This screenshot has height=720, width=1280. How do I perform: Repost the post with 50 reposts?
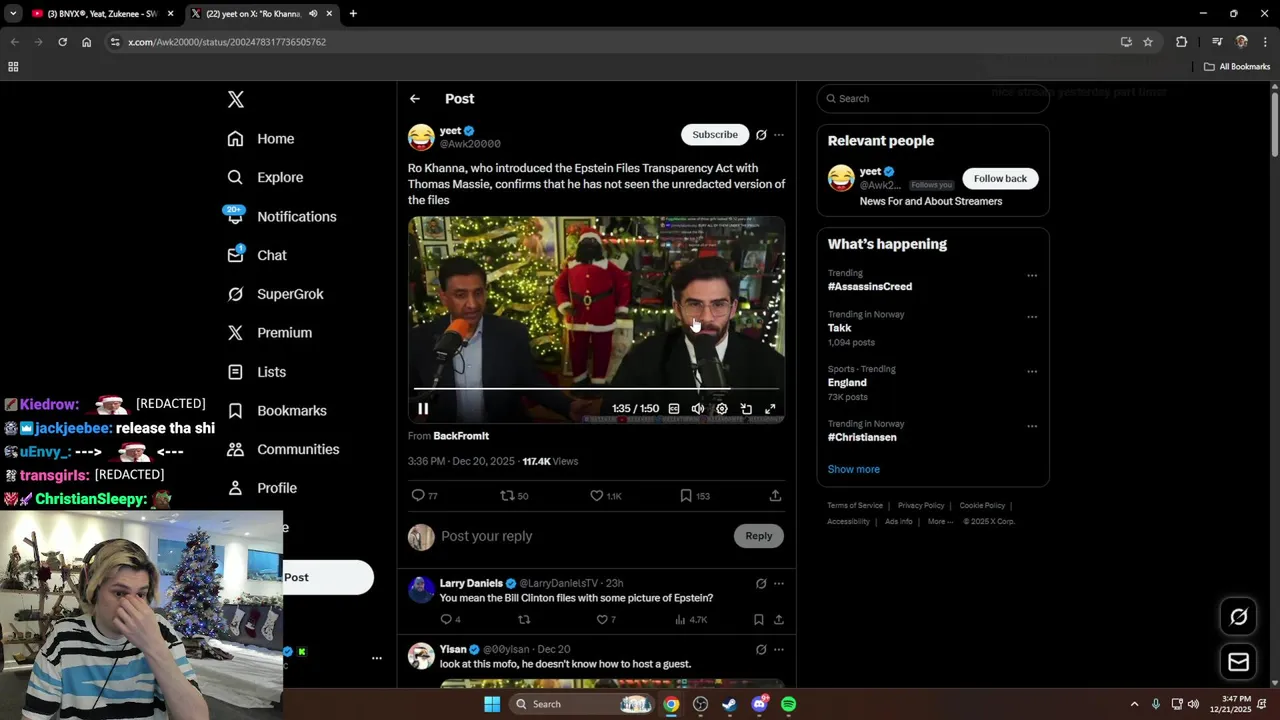point(514,496)
